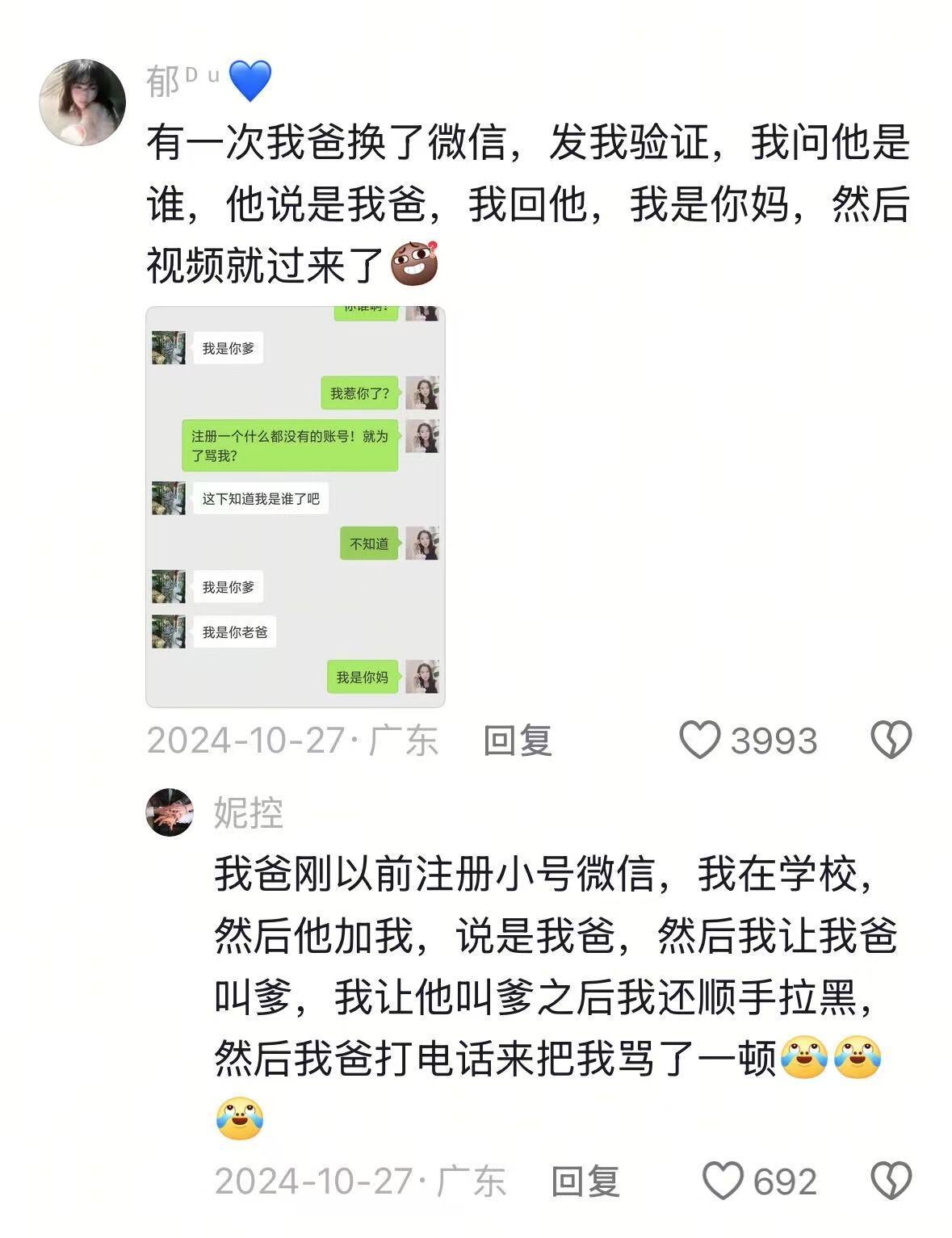The width and height of the screenshot is (952, 1238).
Task: Tap the broken heart dislike on first comment
Action: 891,740
